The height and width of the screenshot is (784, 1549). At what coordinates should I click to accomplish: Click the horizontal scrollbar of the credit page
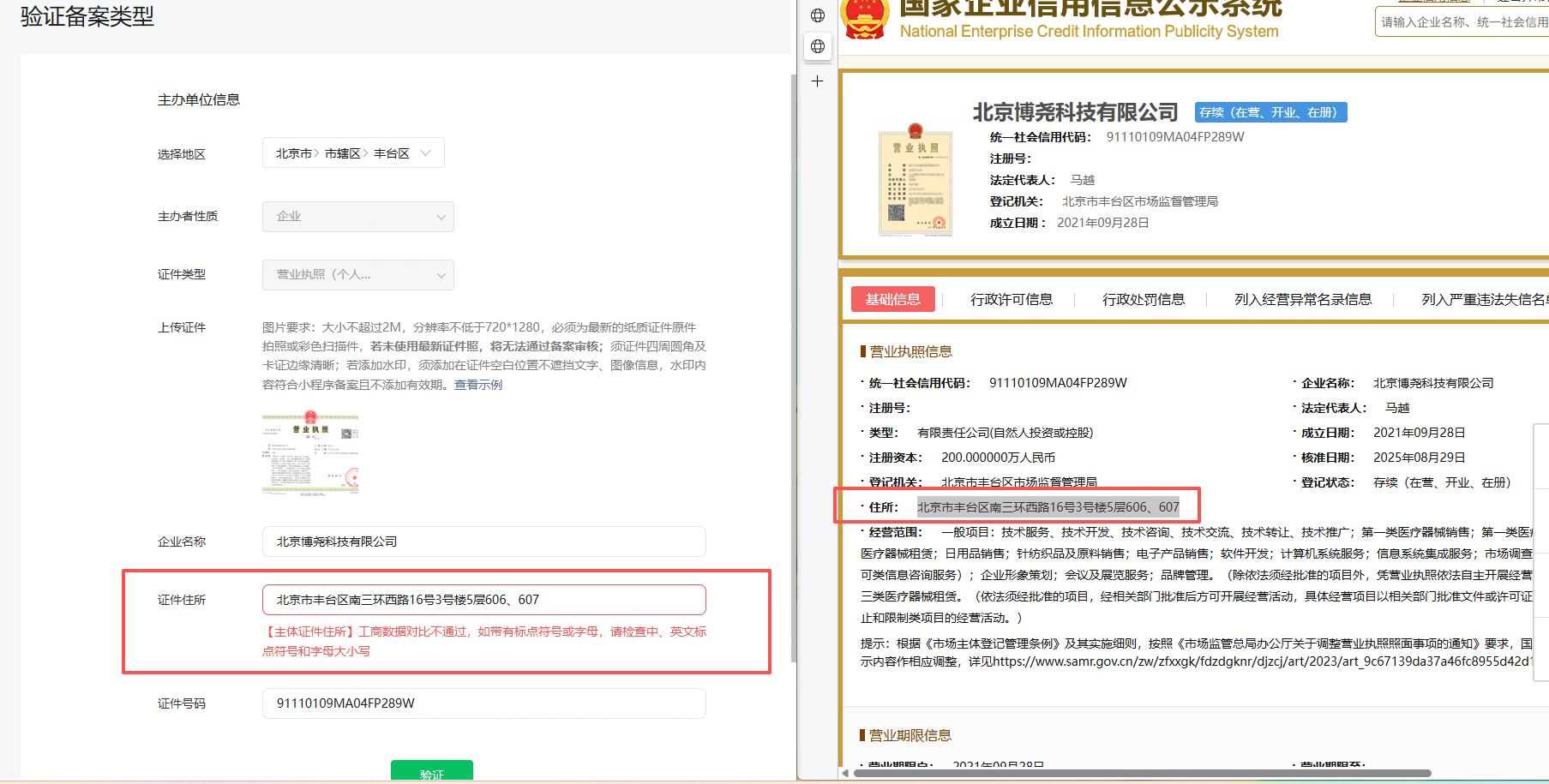(x=1143, y=773)
